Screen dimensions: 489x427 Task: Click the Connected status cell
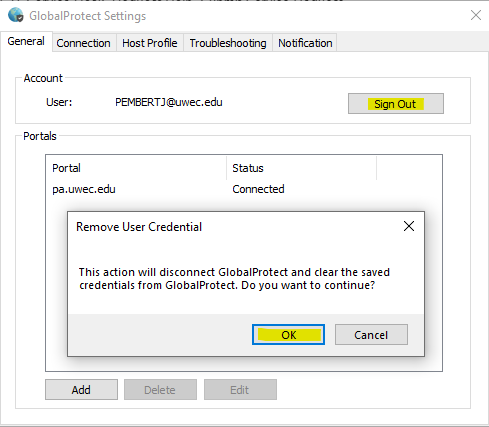258,189
